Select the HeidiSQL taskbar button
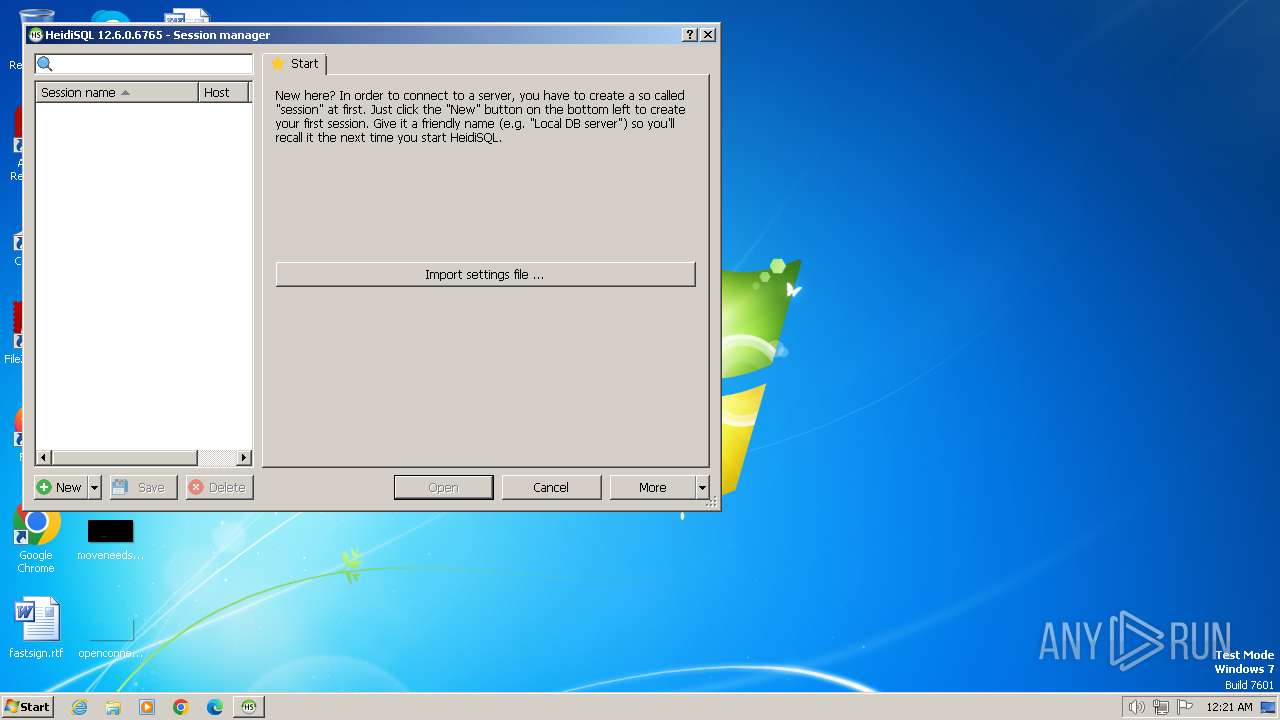1280x720 pixels. (x=249, y=706)
